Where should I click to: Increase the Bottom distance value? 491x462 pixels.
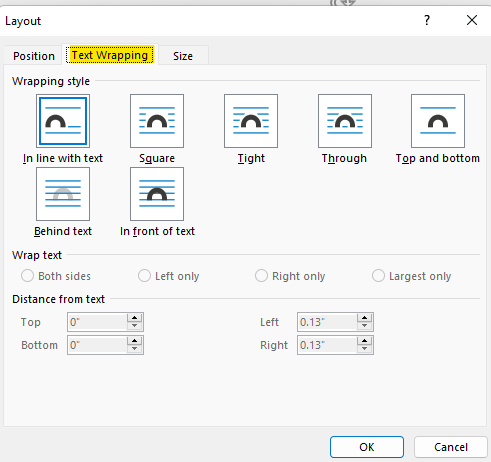[x=135, y=341]
